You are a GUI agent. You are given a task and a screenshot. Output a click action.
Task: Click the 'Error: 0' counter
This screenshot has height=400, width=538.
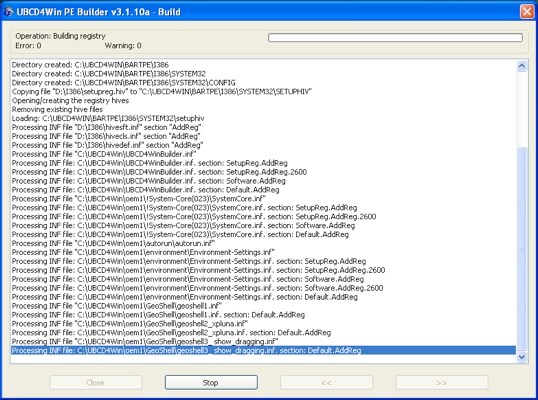click(28, 46)
